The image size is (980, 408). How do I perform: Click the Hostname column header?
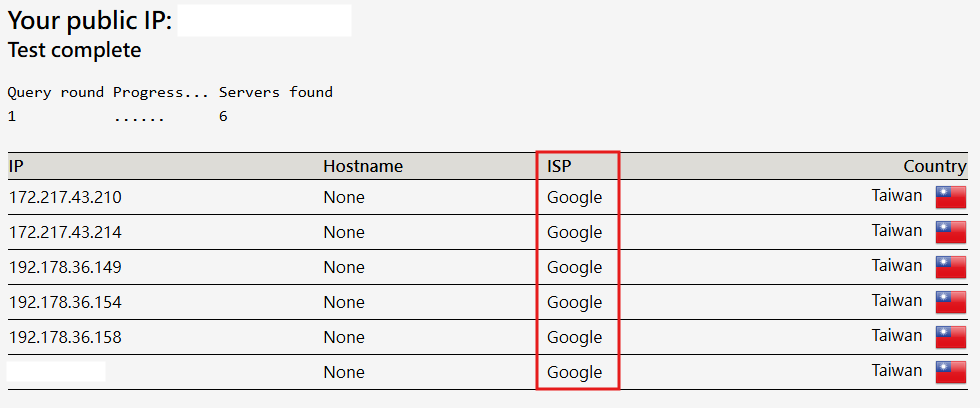click(x=363, y=166)
